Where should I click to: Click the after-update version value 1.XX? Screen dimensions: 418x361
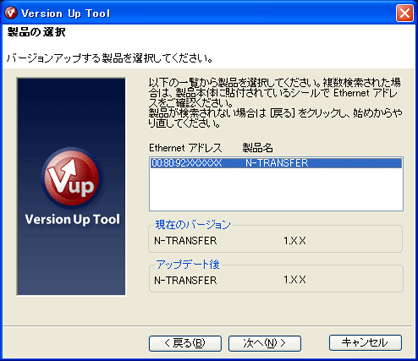pyautogui.click(x=295, y=280)
